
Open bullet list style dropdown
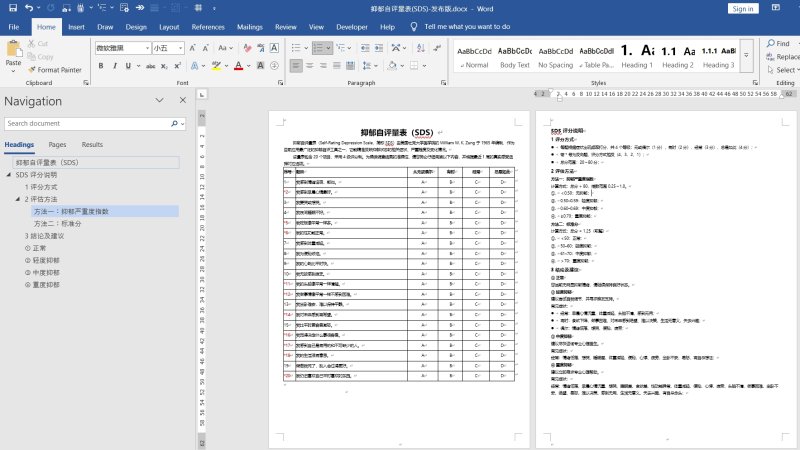306,48
